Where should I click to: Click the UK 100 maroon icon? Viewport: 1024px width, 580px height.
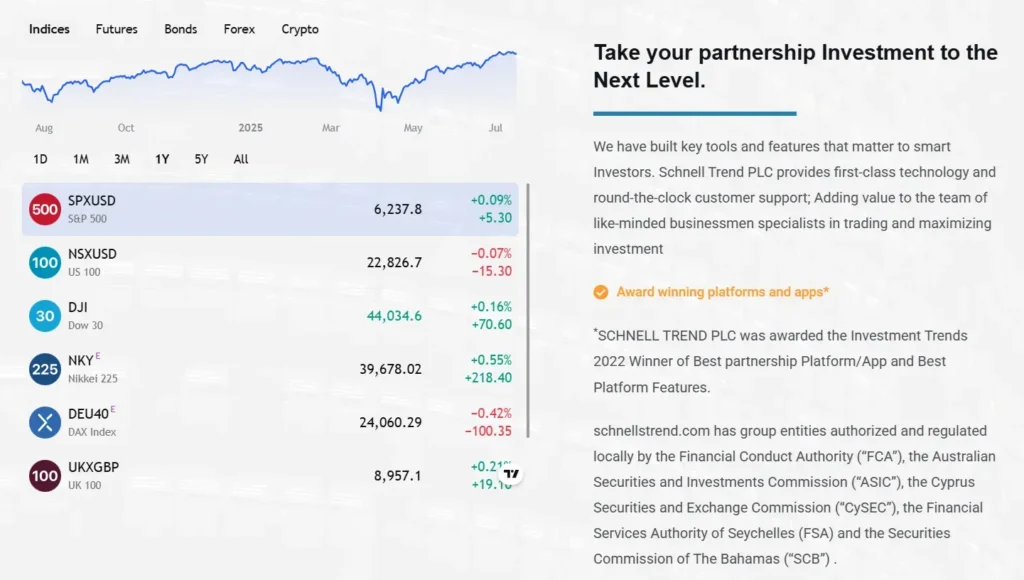(44, 475)
